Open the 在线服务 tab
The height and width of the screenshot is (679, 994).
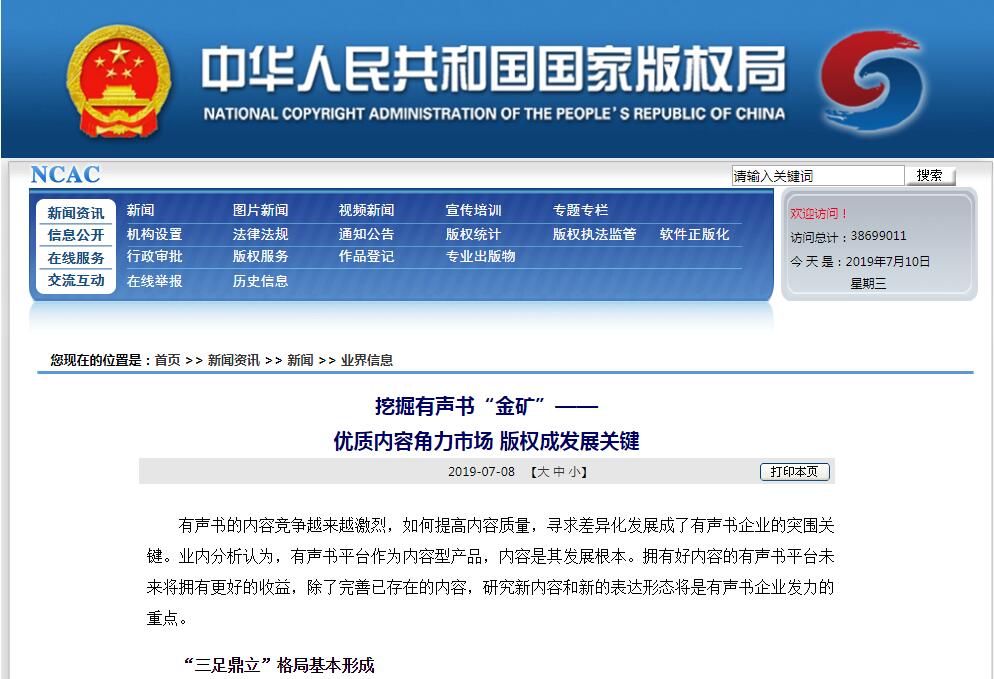coord(76,258)
